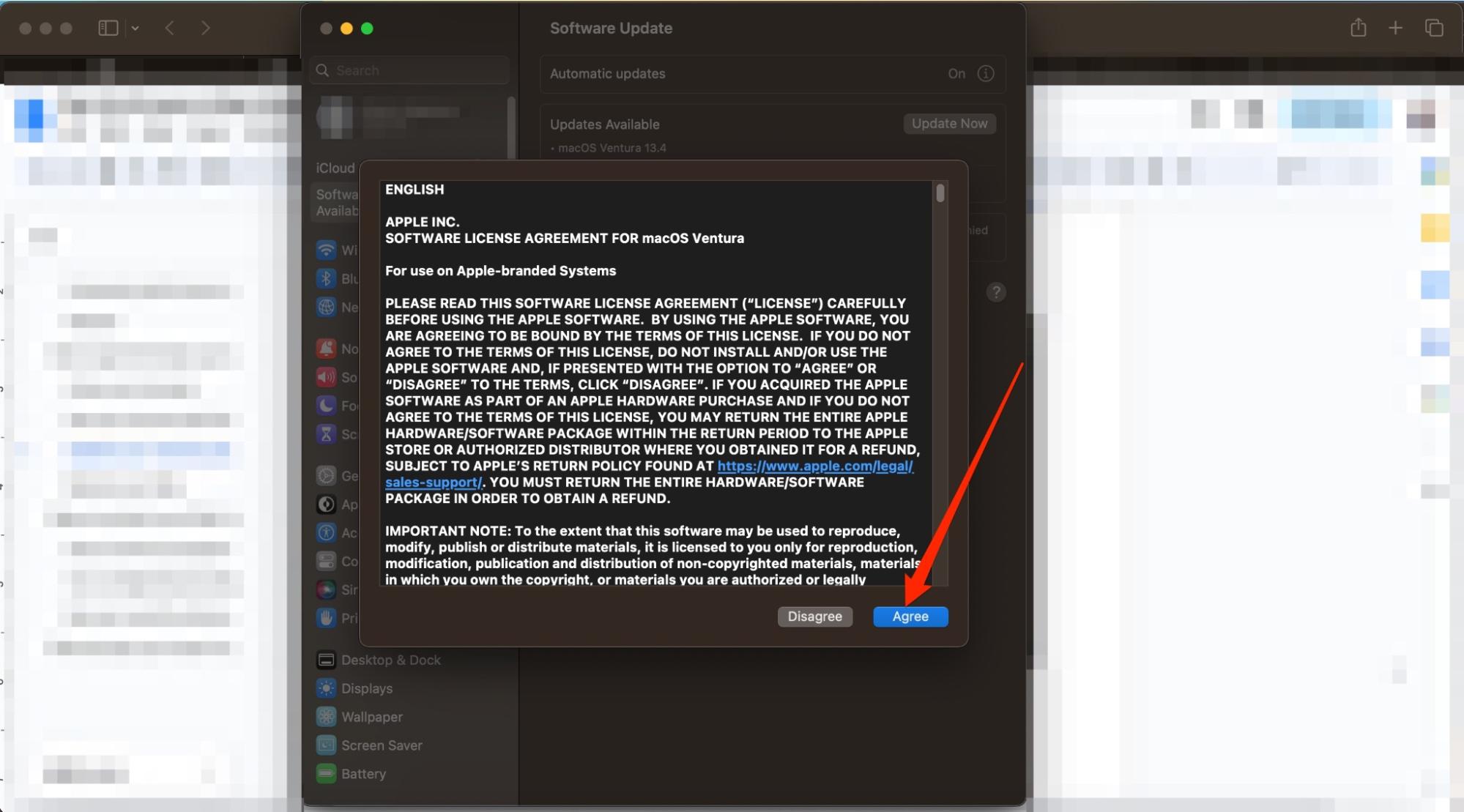
Task: Focus the System Settings Search field
Action: [x=410, y=70]
